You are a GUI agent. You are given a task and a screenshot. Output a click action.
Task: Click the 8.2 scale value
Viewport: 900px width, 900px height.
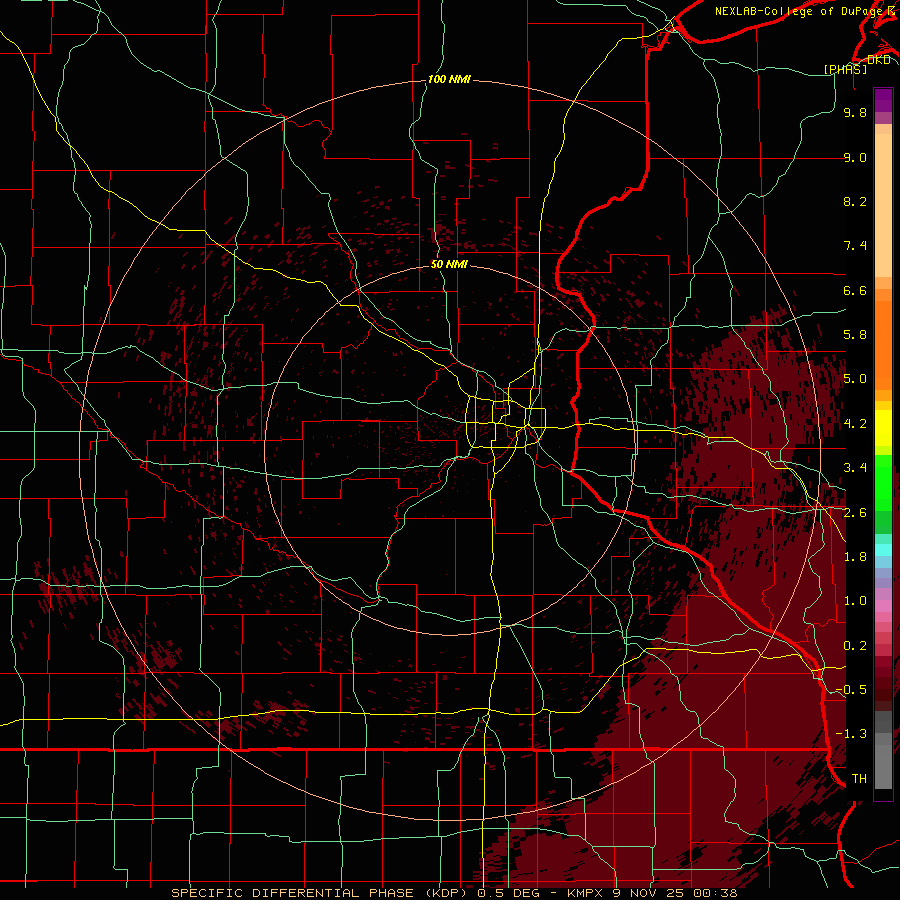855,201
